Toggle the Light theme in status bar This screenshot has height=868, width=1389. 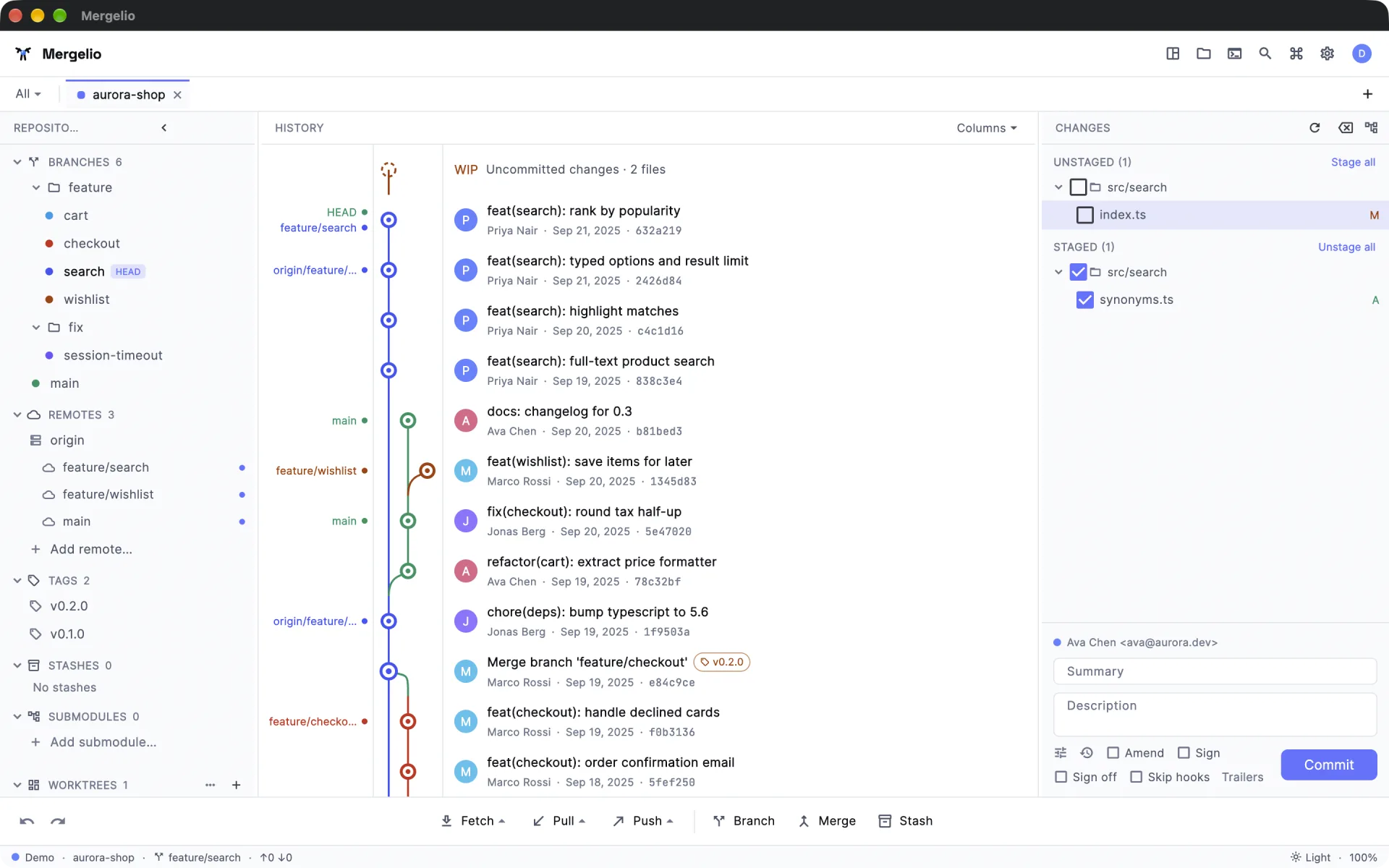tap(1310, 857)
